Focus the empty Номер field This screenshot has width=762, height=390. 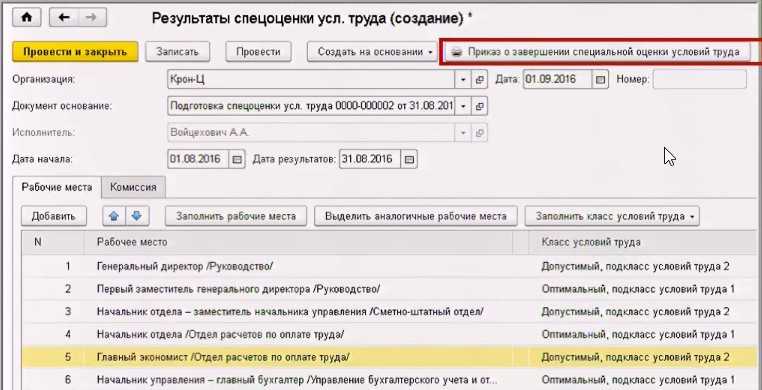click(x=700, y=79)
